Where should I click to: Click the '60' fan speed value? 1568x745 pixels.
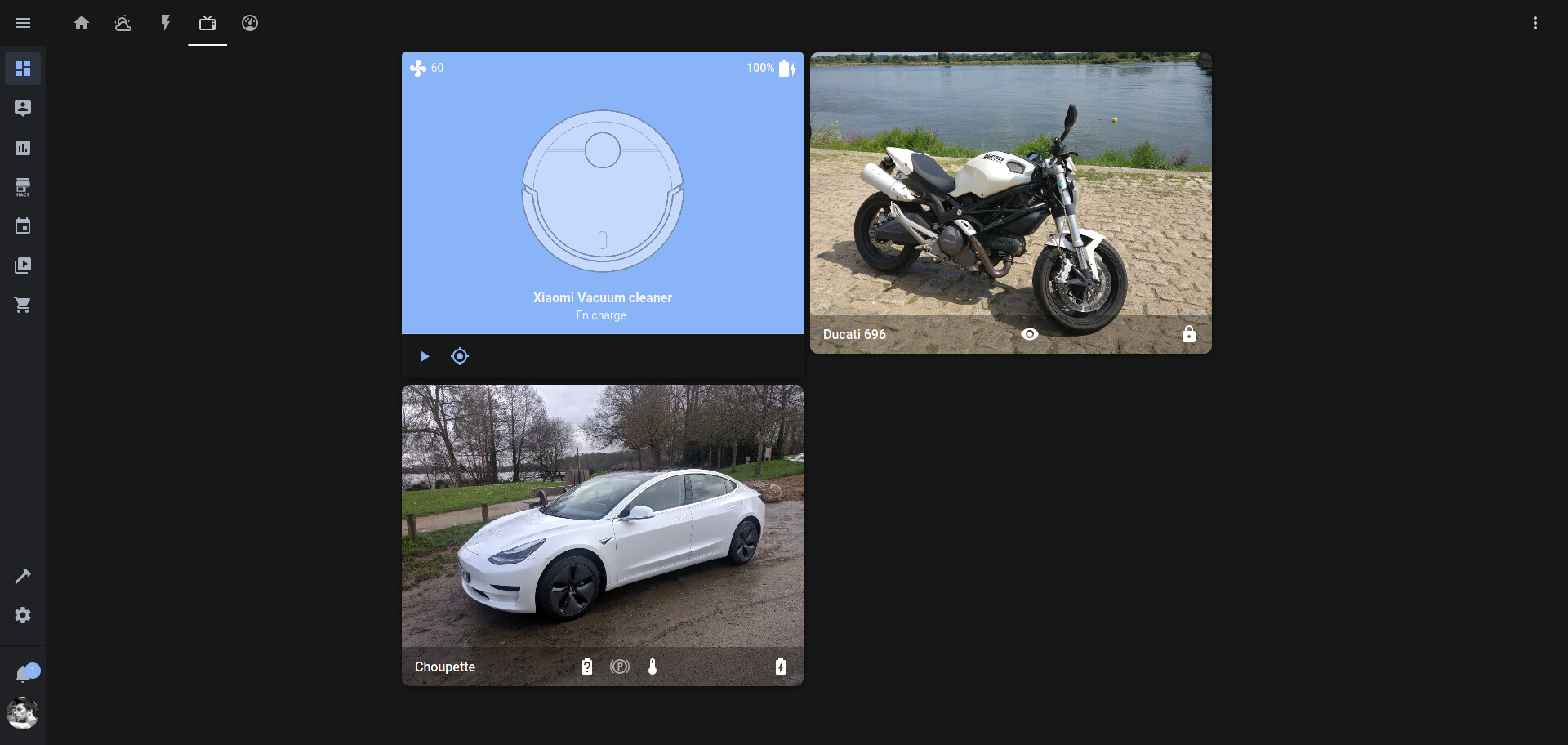pos(437,68)
